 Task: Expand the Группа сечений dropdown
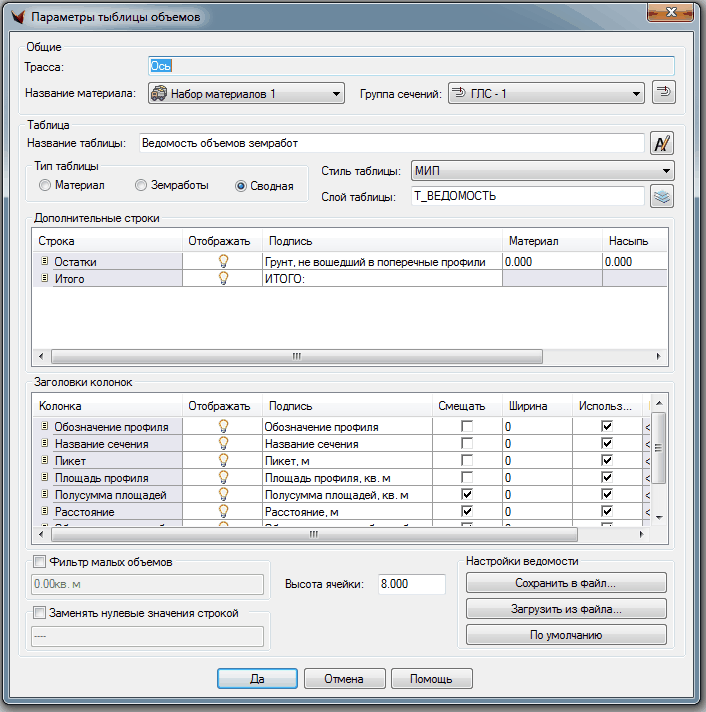pyautogui.click(x=545, y=95)
